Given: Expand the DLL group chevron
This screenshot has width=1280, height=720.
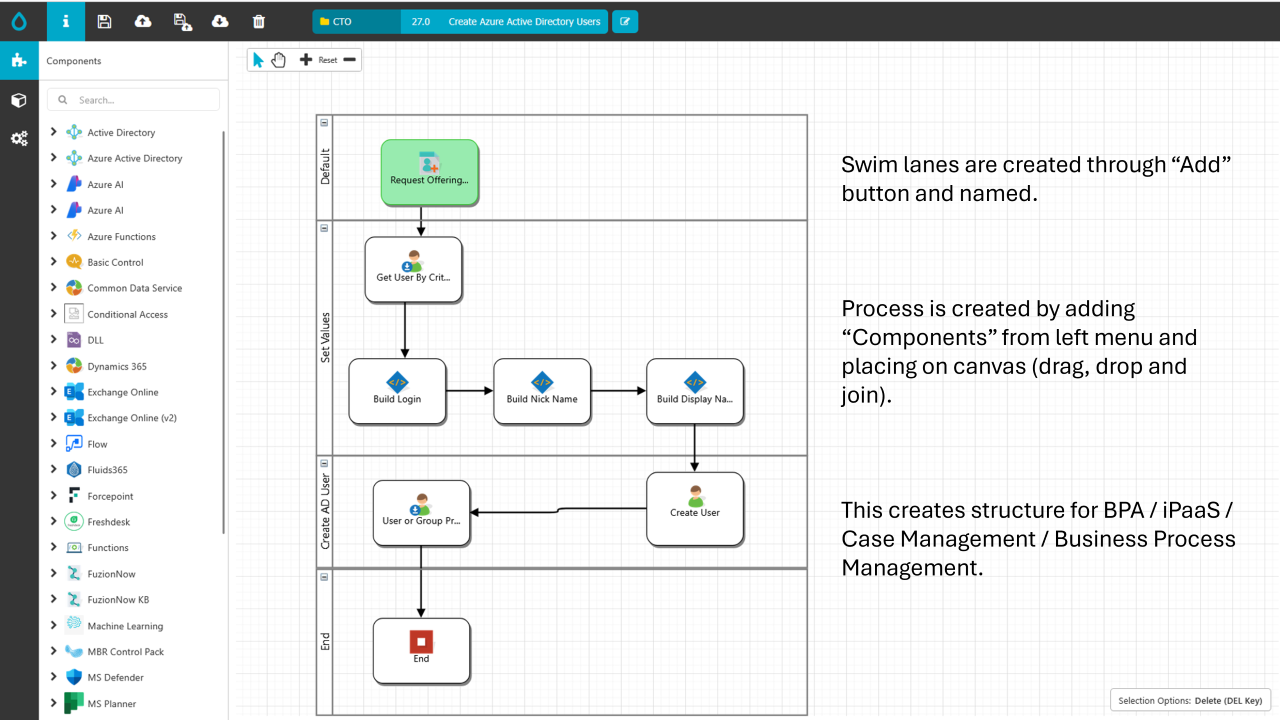Looking at the screenshot, I should [x=54, y=340].
